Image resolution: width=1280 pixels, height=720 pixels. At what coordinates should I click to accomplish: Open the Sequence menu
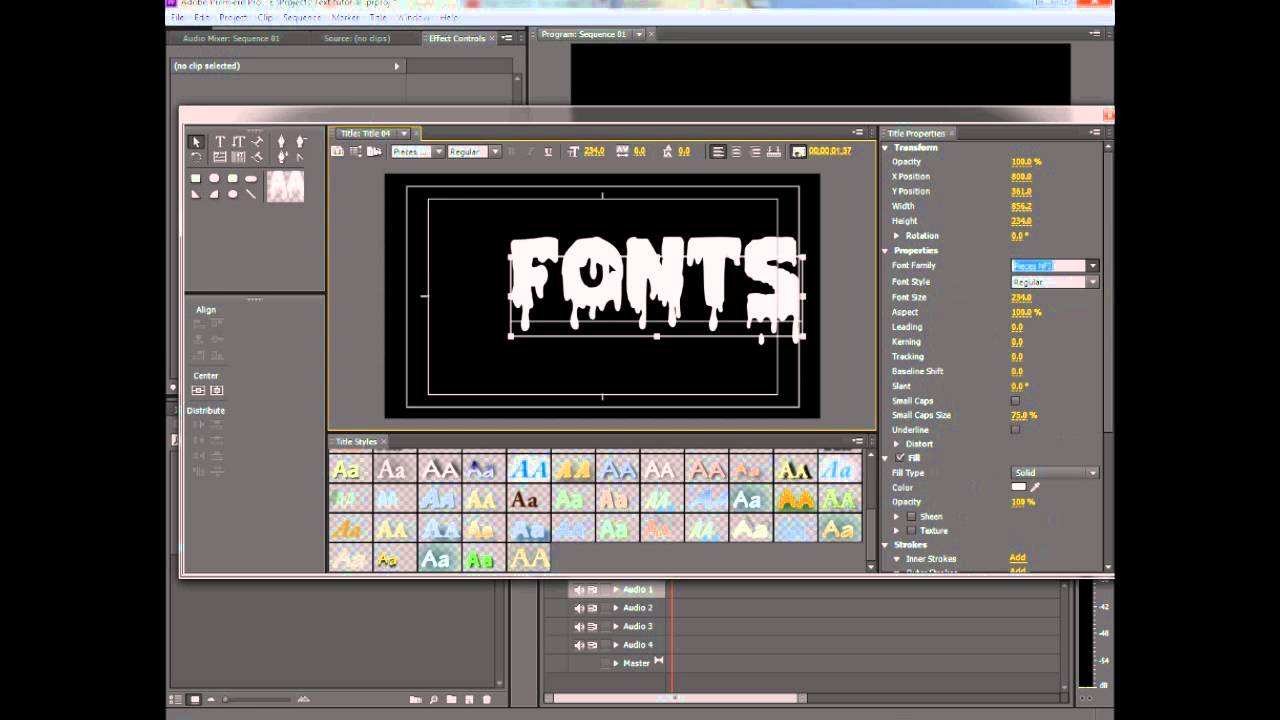click(302, 18)
